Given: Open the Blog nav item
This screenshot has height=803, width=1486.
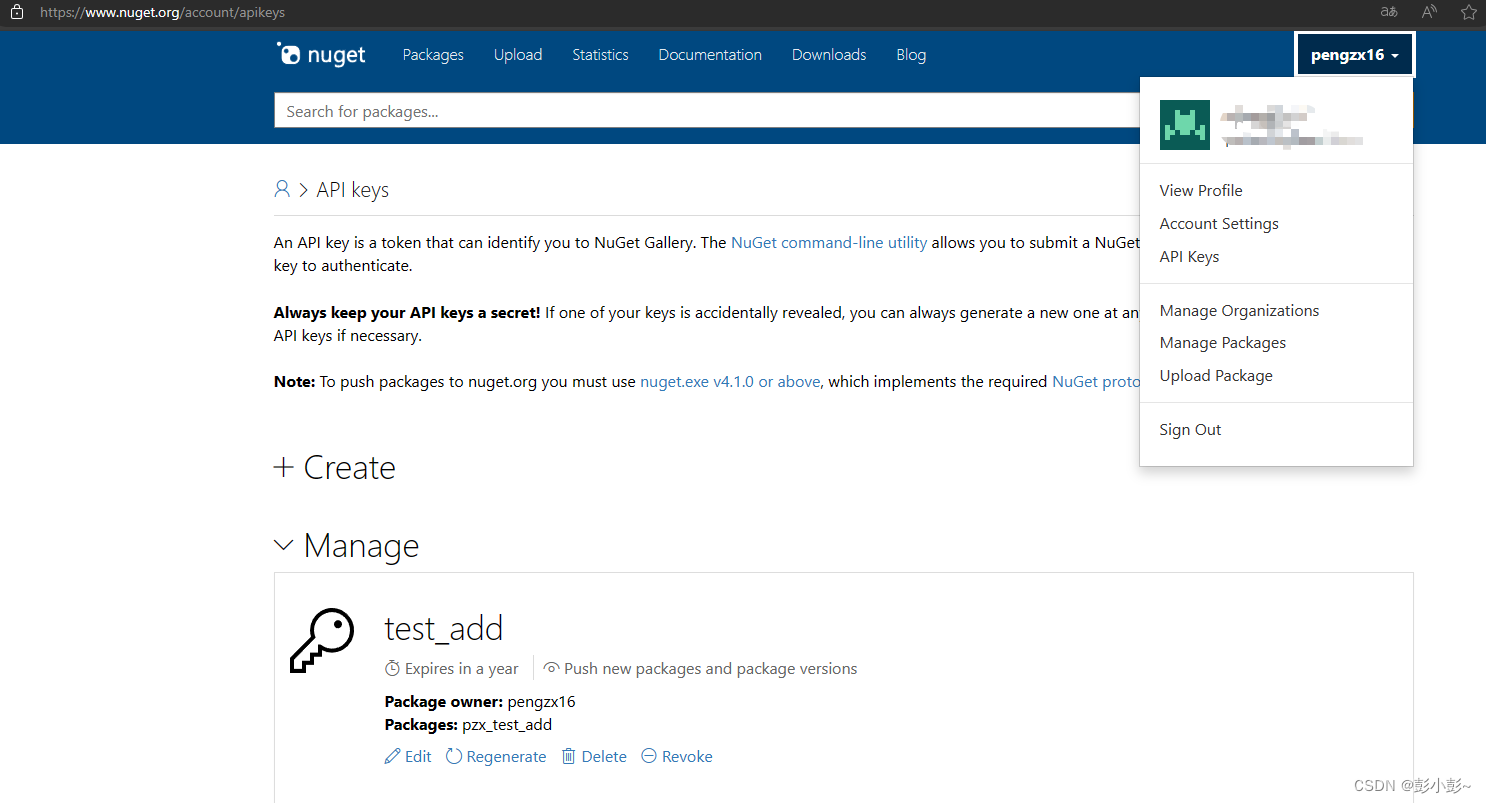Looking at the screenshot, I should coord(911,55).
